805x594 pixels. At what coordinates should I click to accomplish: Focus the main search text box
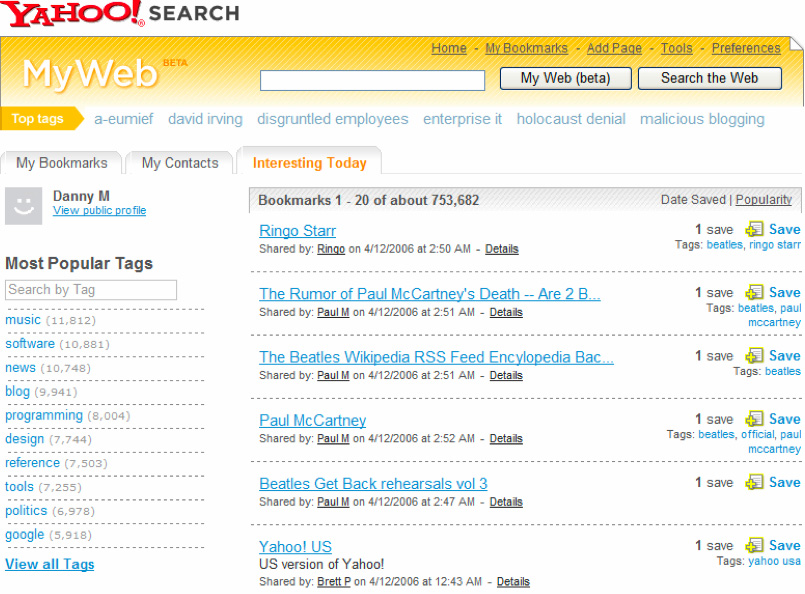click(372, 80)
